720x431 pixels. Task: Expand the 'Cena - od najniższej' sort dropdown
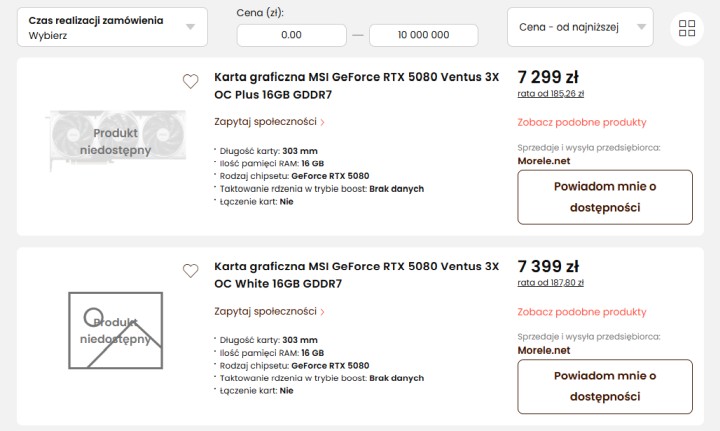coord(581,27)
